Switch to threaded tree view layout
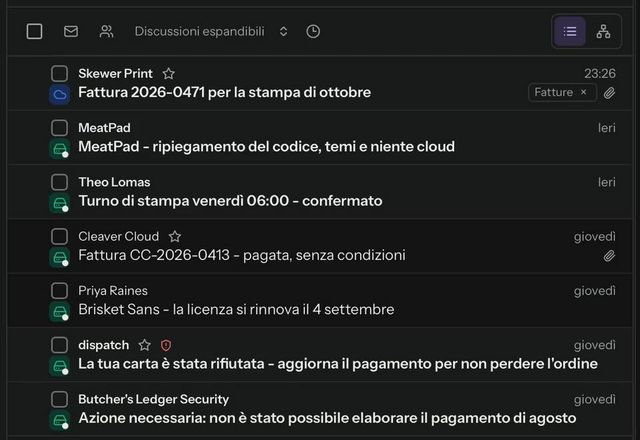This screenshot has width=640, height=440. (603, 31)
